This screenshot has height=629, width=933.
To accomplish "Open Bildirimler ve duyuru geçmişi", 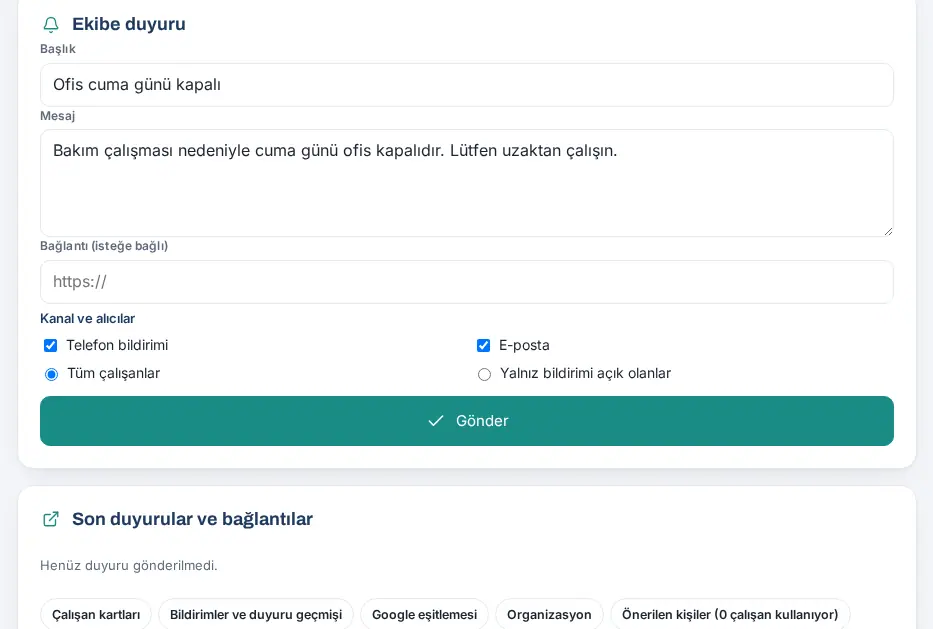I will [256, 614].
